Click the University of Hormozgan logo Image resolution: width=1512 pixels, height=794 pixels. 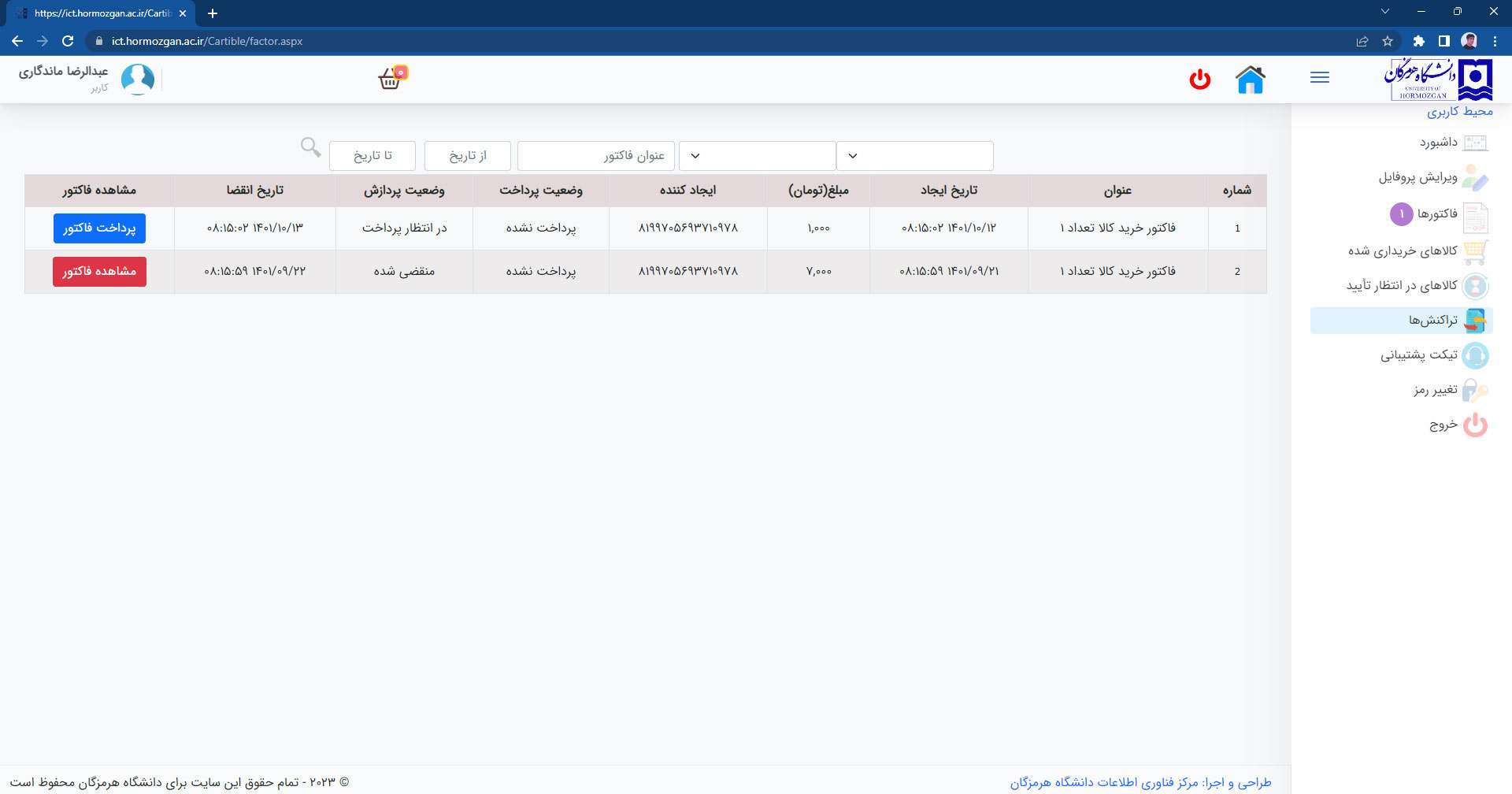tap(1438, 80)
